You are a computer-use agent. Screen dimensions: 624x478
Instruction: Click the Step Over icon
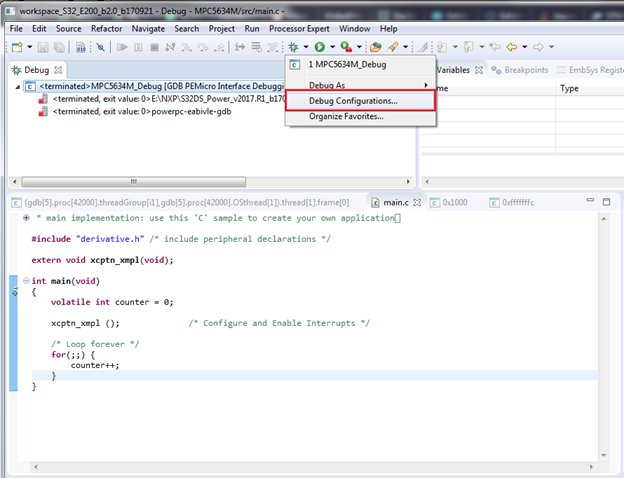click(203, 47)
